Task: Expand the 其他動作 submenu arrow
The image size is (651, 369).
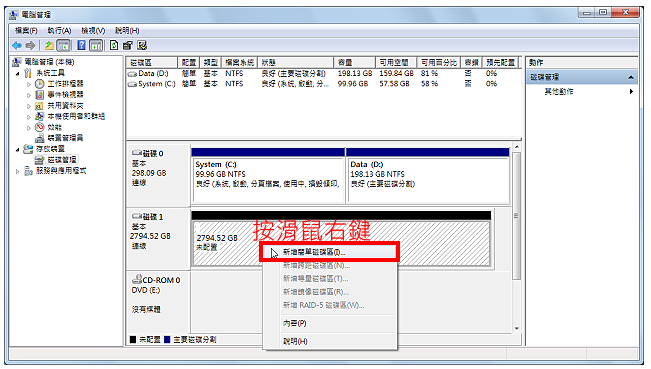Action: pyautogui.click(x=631, y=91)
